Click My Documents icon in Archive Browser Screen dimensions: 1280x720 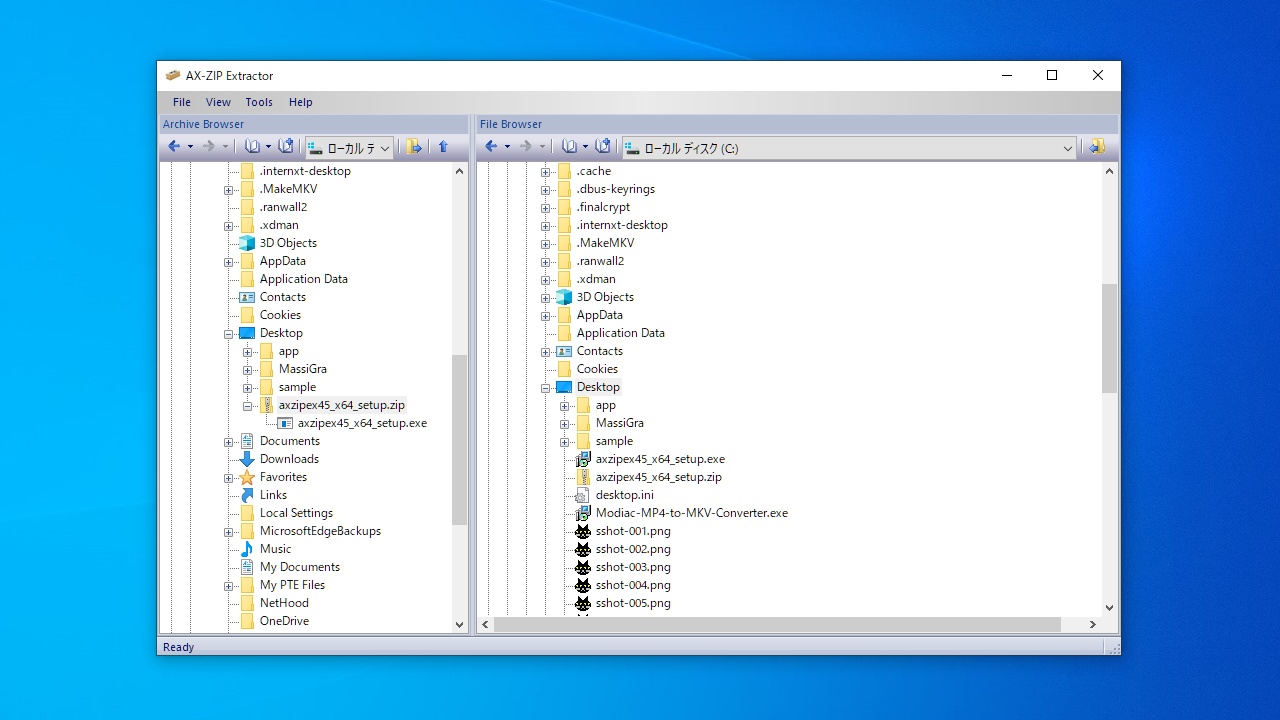click(247, 567)
